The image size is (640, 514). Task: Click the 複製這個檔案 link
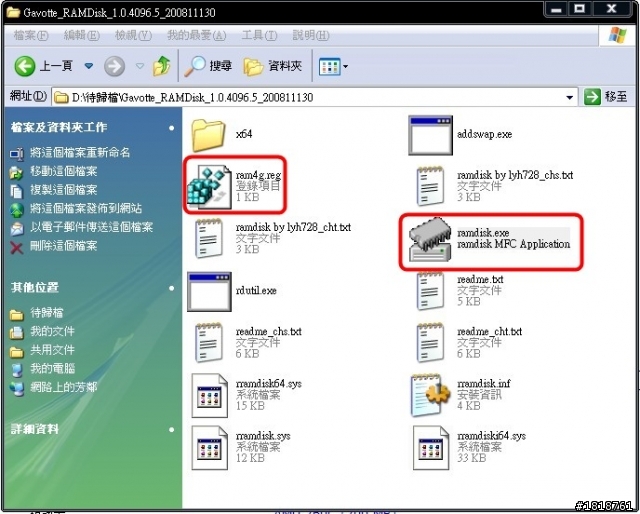63,190
